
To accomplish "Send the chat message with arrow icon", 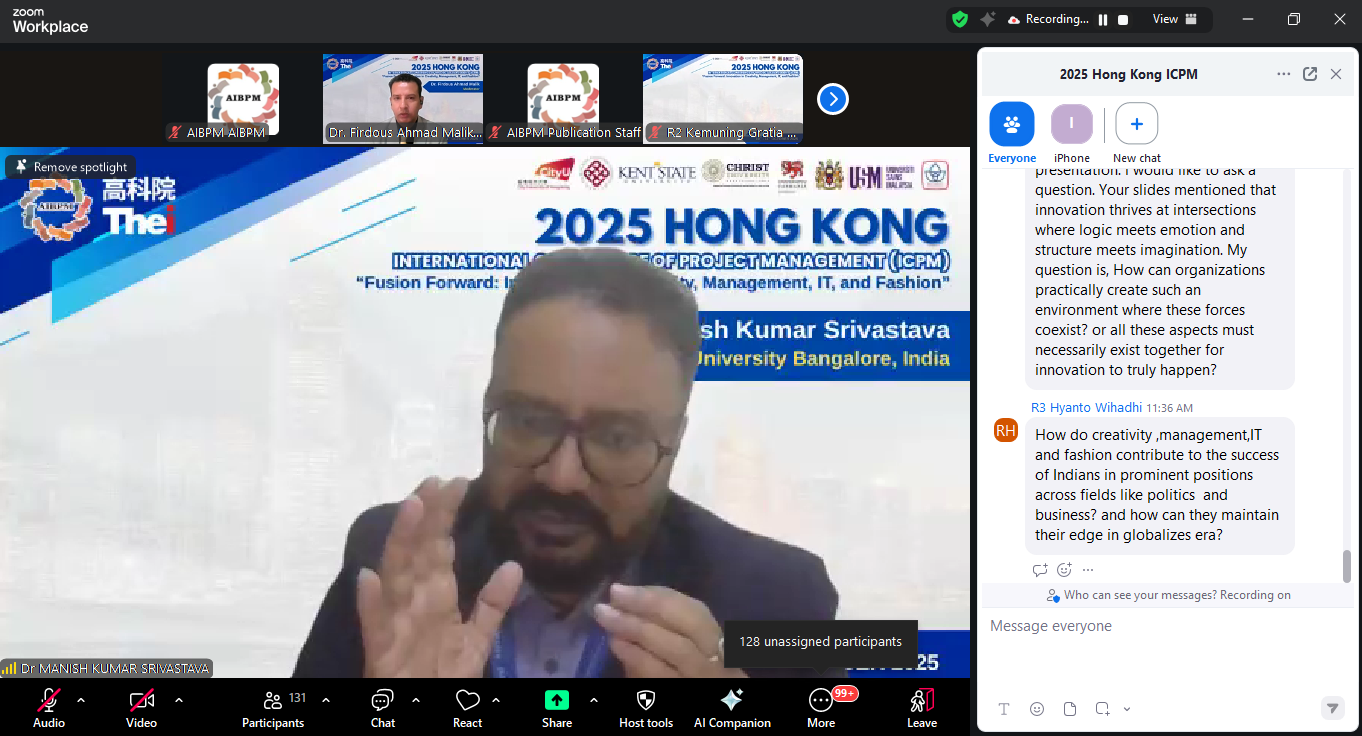I will coord(1332,708).
